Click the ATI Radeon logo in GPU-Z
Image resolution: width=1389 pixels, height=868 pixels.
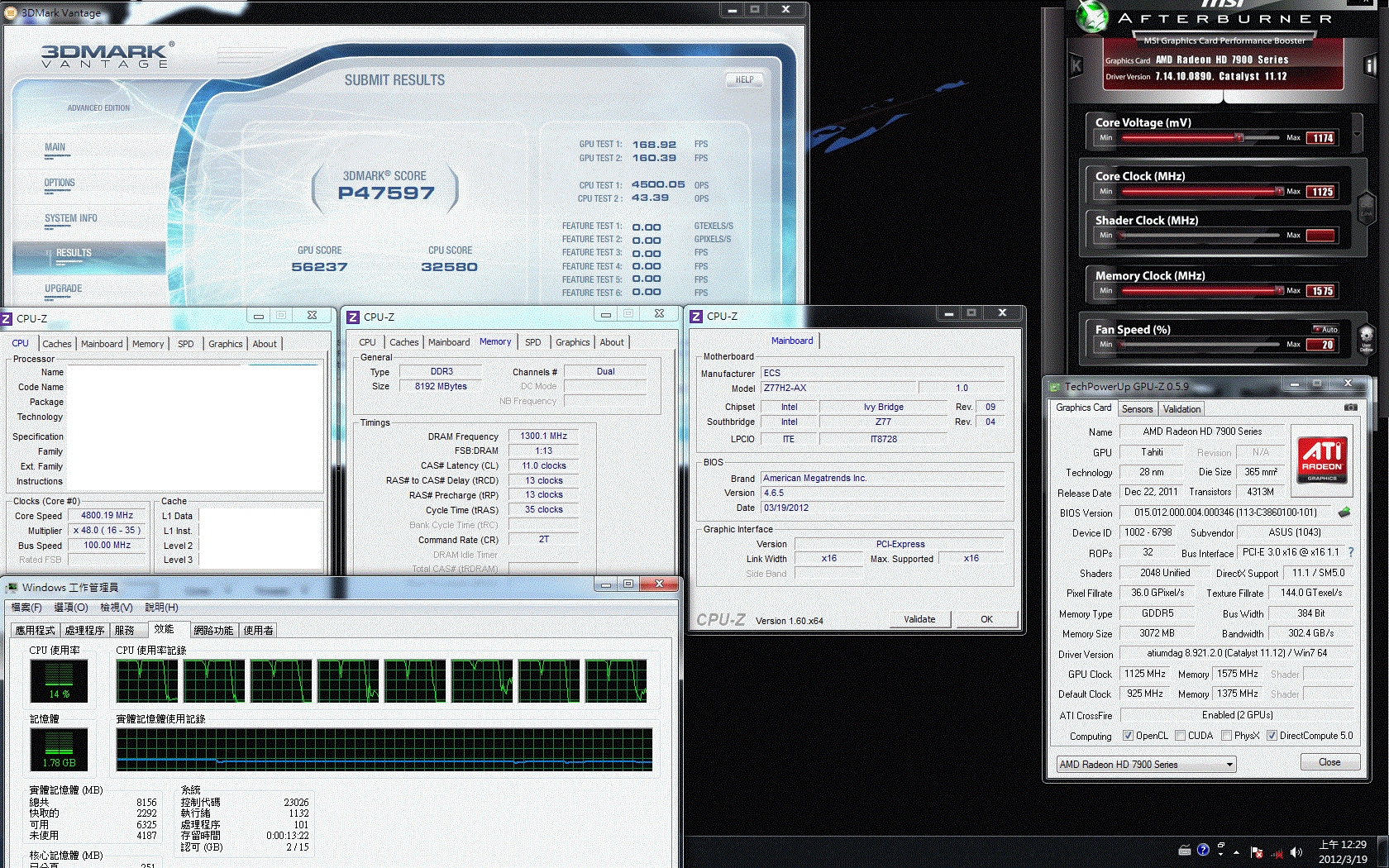1321,460
